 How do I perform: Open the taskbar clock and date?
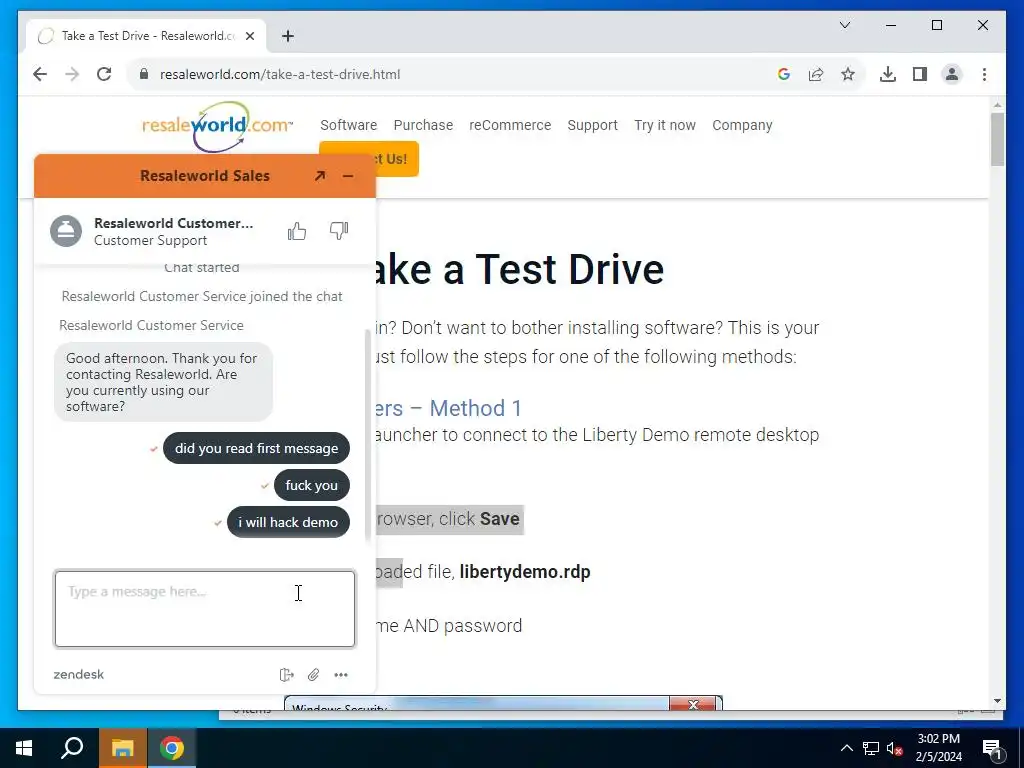point(938,748)
